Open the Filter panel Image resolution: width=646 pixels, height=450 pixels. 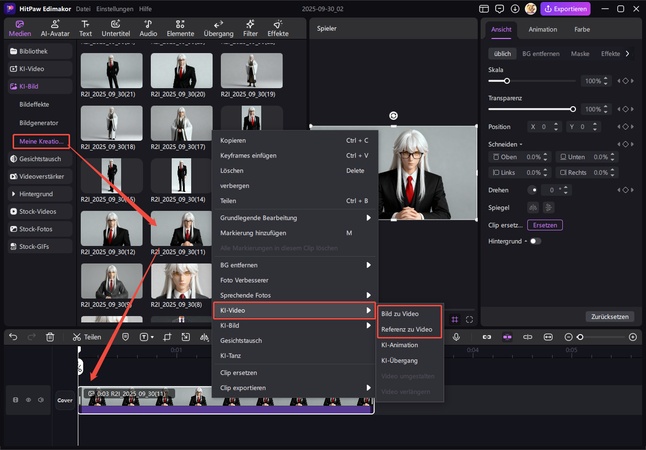click(x=250, y=28)
